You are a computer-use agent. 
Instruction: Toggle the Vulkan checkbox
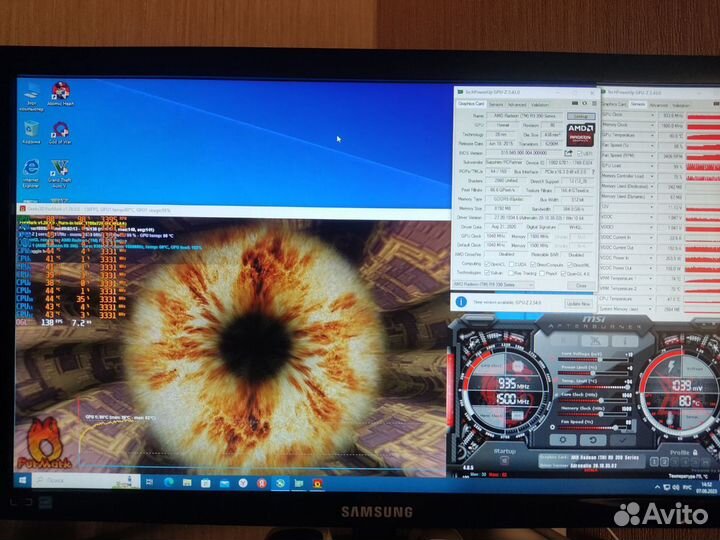tap(488, 273)
